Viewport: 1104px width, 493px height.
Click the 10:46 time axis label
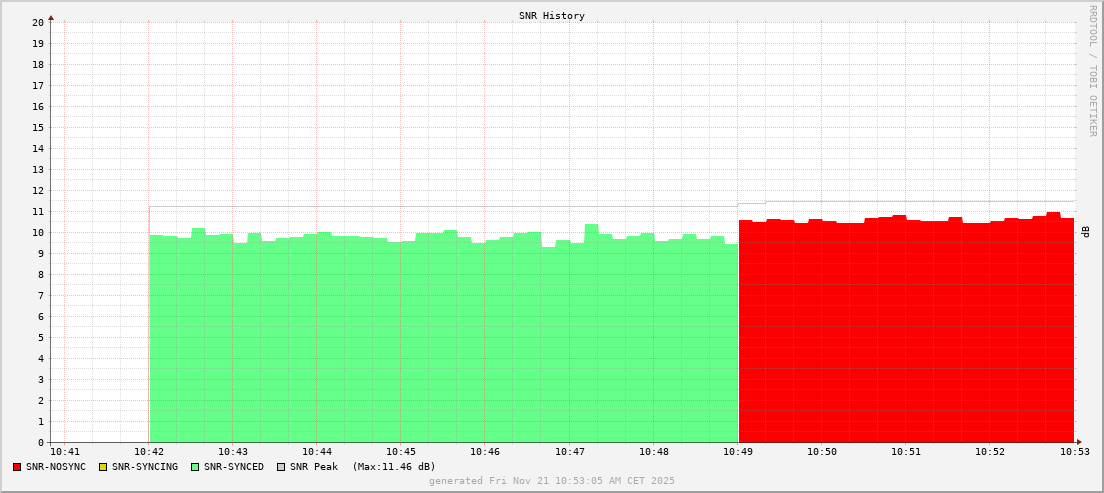[x=485, y=452]
